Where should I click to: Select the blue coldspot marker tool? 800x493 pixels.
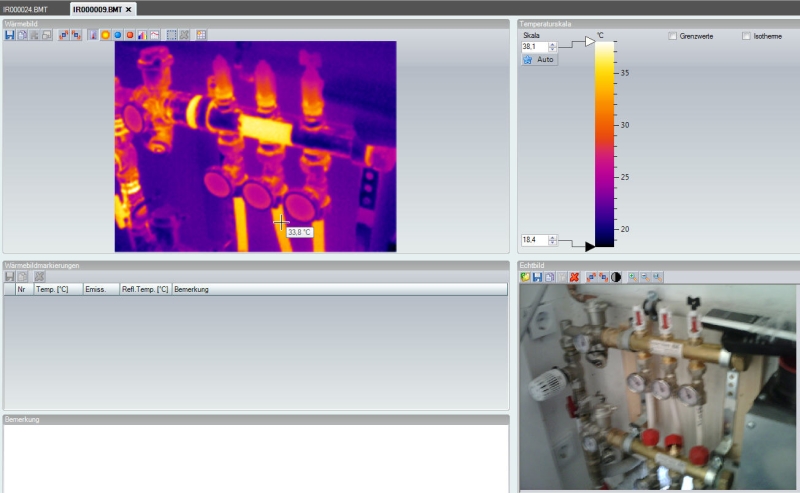point(118,35)
